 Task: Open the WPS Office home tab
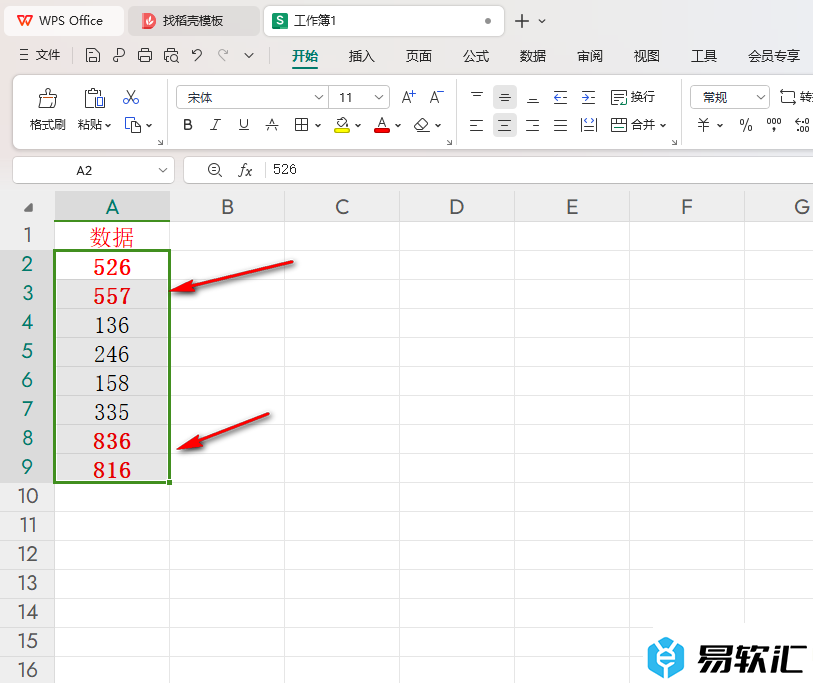click(64, 21)
